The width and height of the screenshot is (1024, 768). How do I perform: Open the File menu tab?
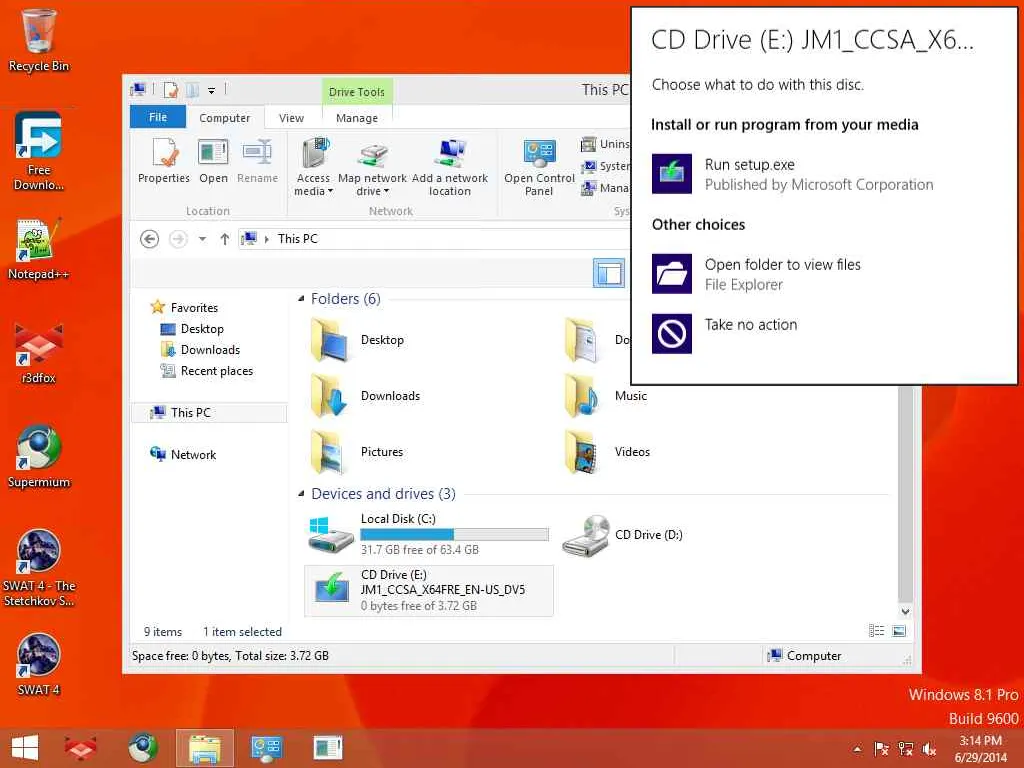(158, 117)
